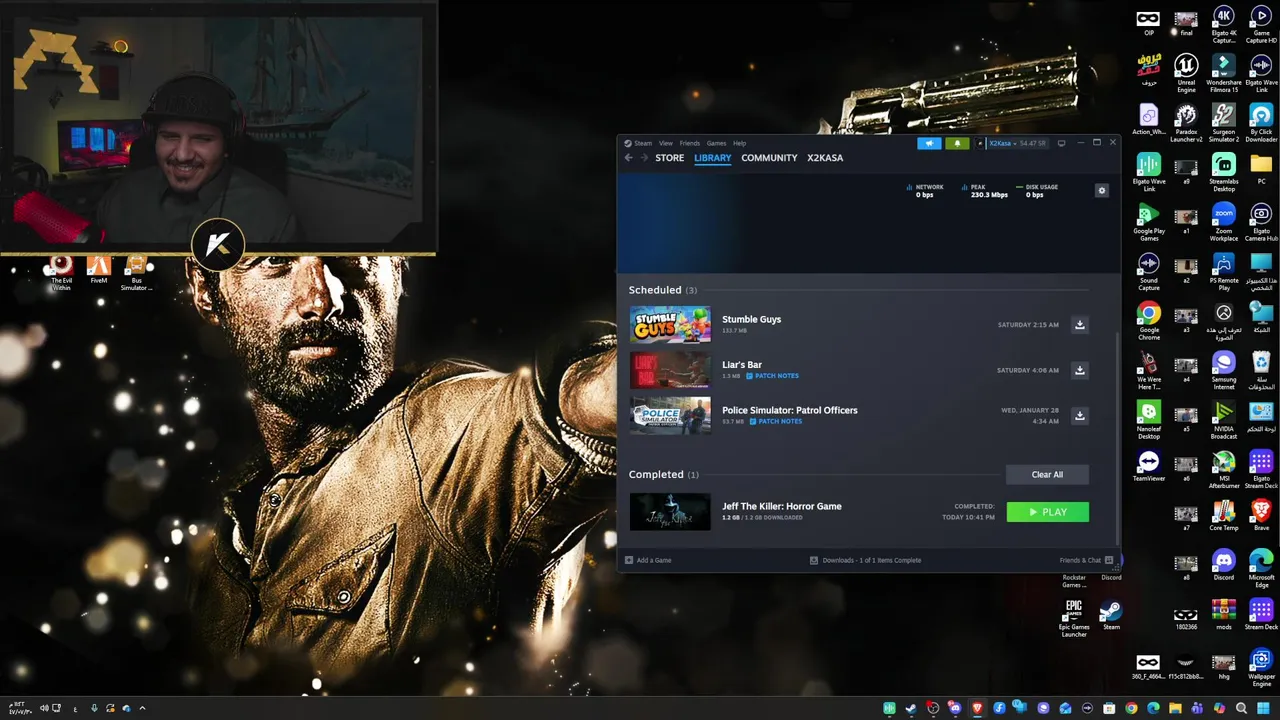The height and width of the screenshot is (720, 1280).
Task: Open the Help menu in Steam
Action: coord(739,143)
